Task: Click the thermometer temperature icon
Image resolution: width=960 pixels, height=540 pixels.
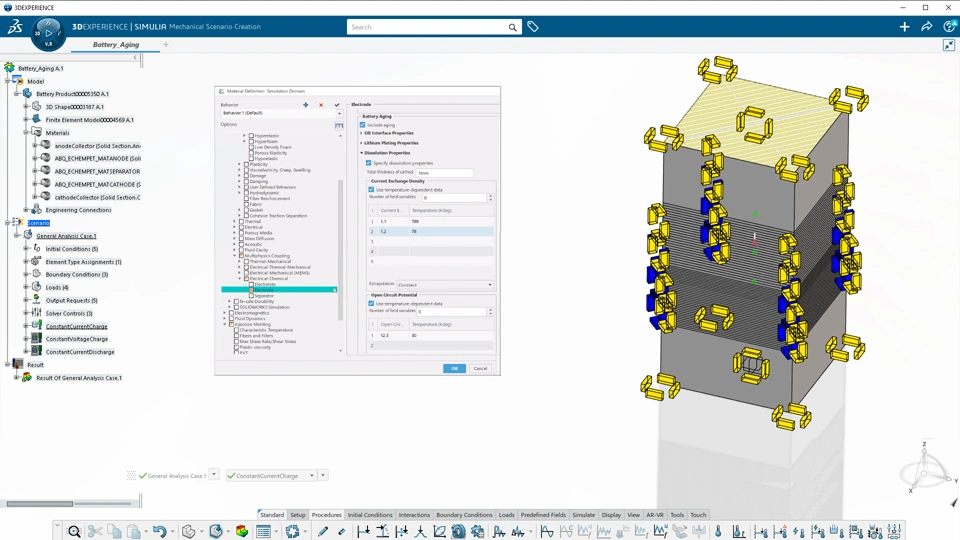Action: point(718,531)
